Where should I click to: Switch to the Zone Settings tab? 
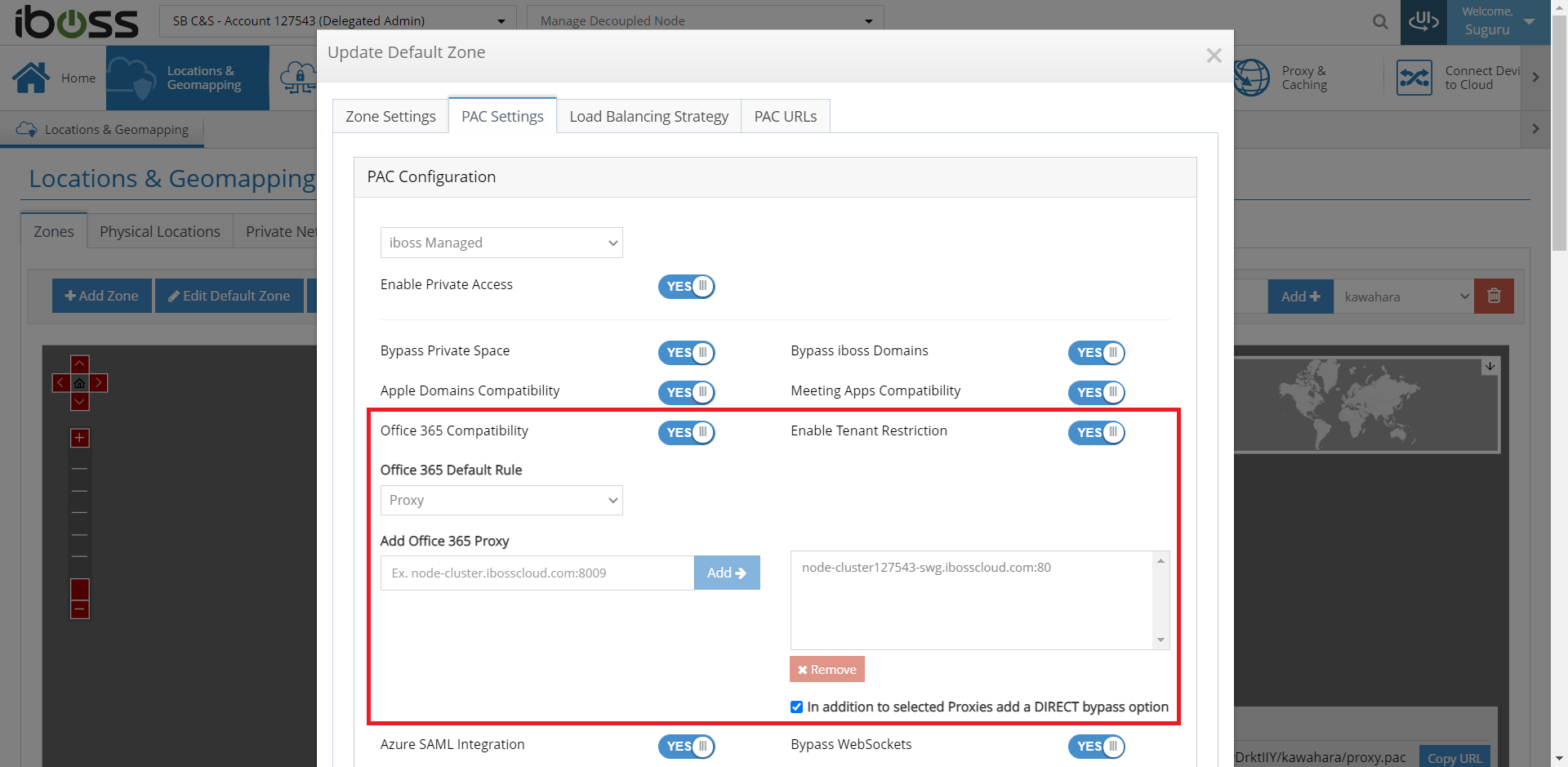point(390,116)
